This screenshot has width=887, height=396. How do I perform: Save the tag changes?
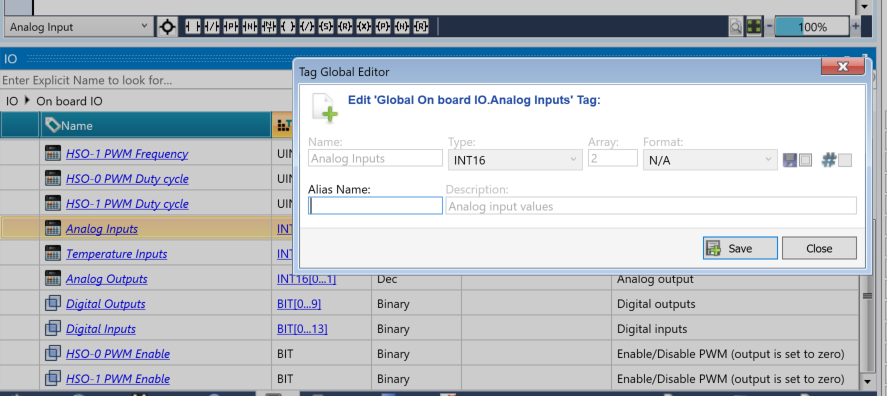(x=740, y=248)
